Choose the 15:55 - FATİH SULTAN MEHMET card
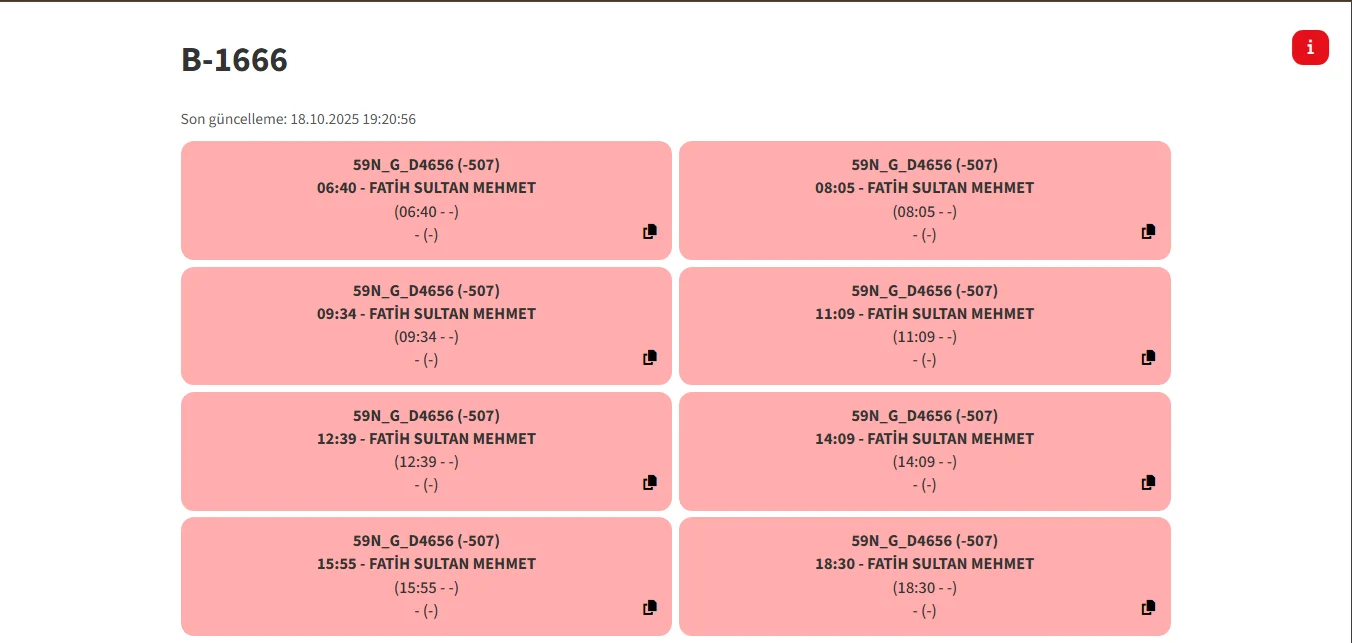This screenshot has height=643, width=1352. [426, 564]
